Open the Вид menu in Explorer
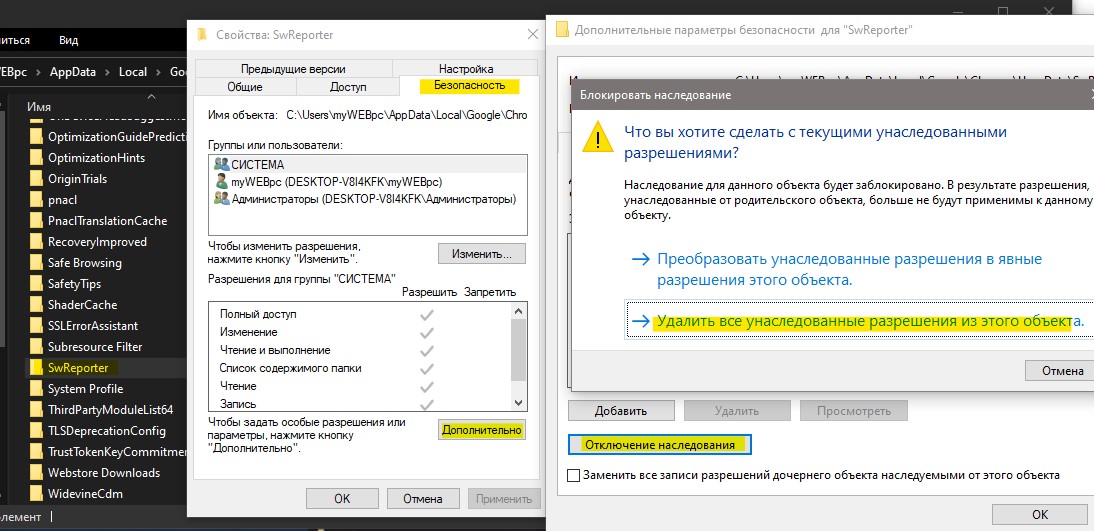 (68, 40)
